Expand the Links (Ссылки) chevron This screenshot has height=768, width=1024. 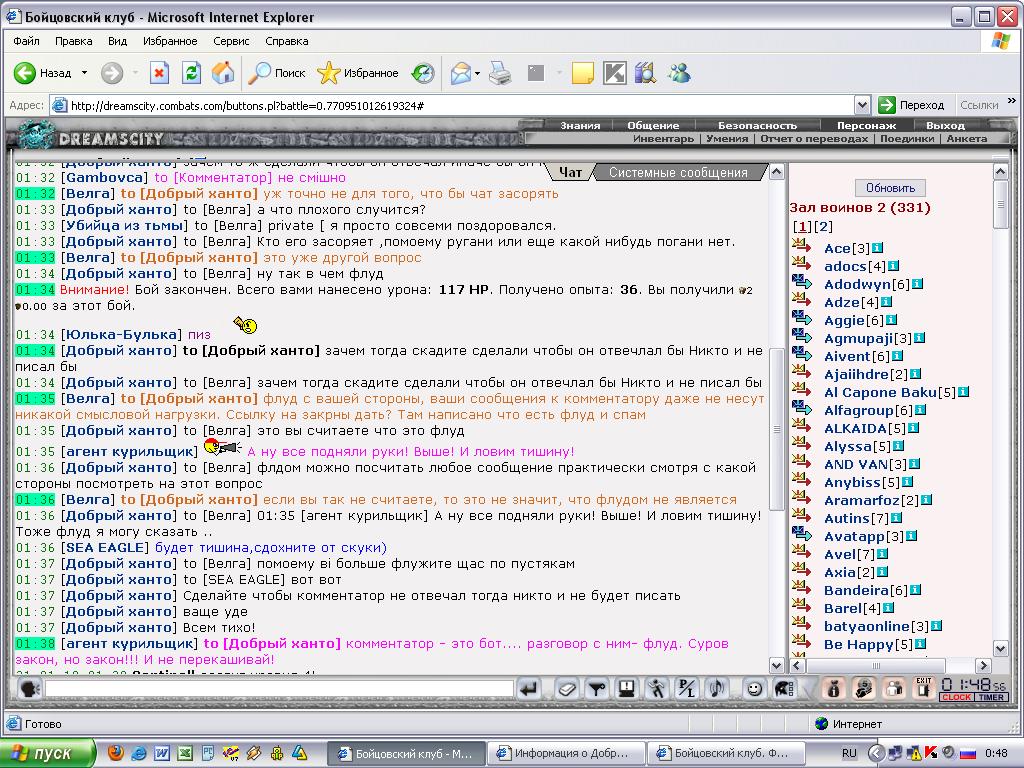coord(1012,101)
